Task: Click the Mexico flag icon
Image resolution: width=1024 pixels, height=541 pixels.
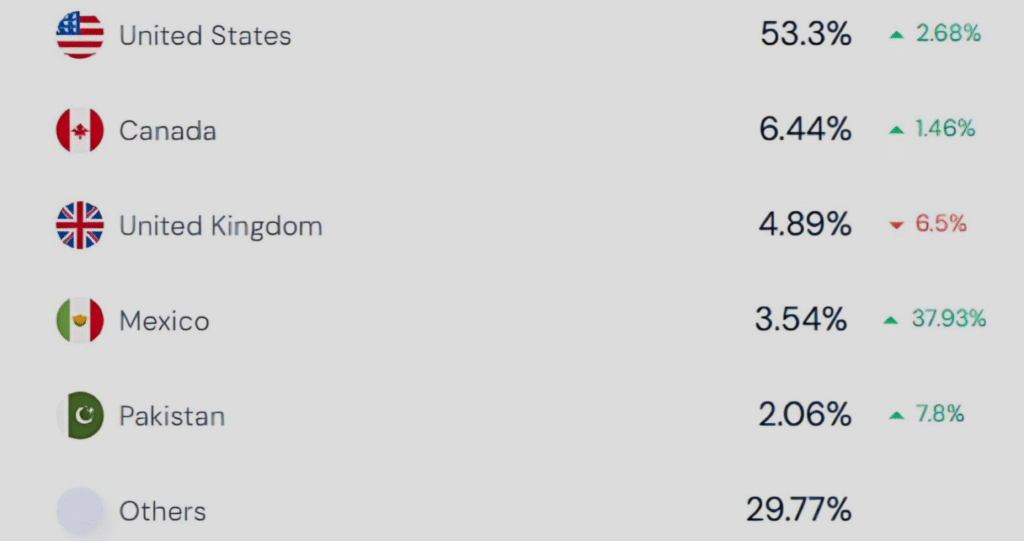Action: pos(80,321)
